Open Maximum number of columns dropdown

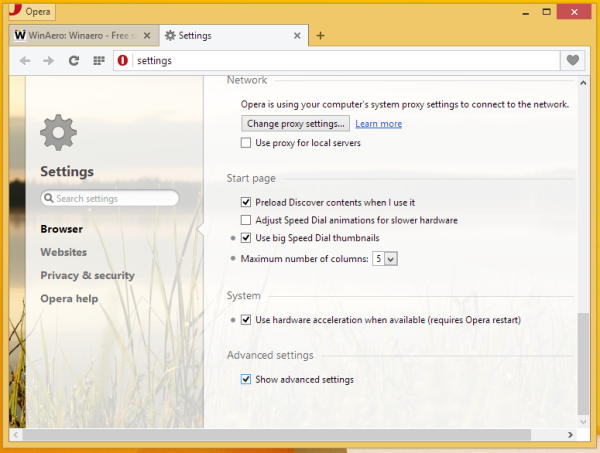pyautogui.click(x=385, y=259)
